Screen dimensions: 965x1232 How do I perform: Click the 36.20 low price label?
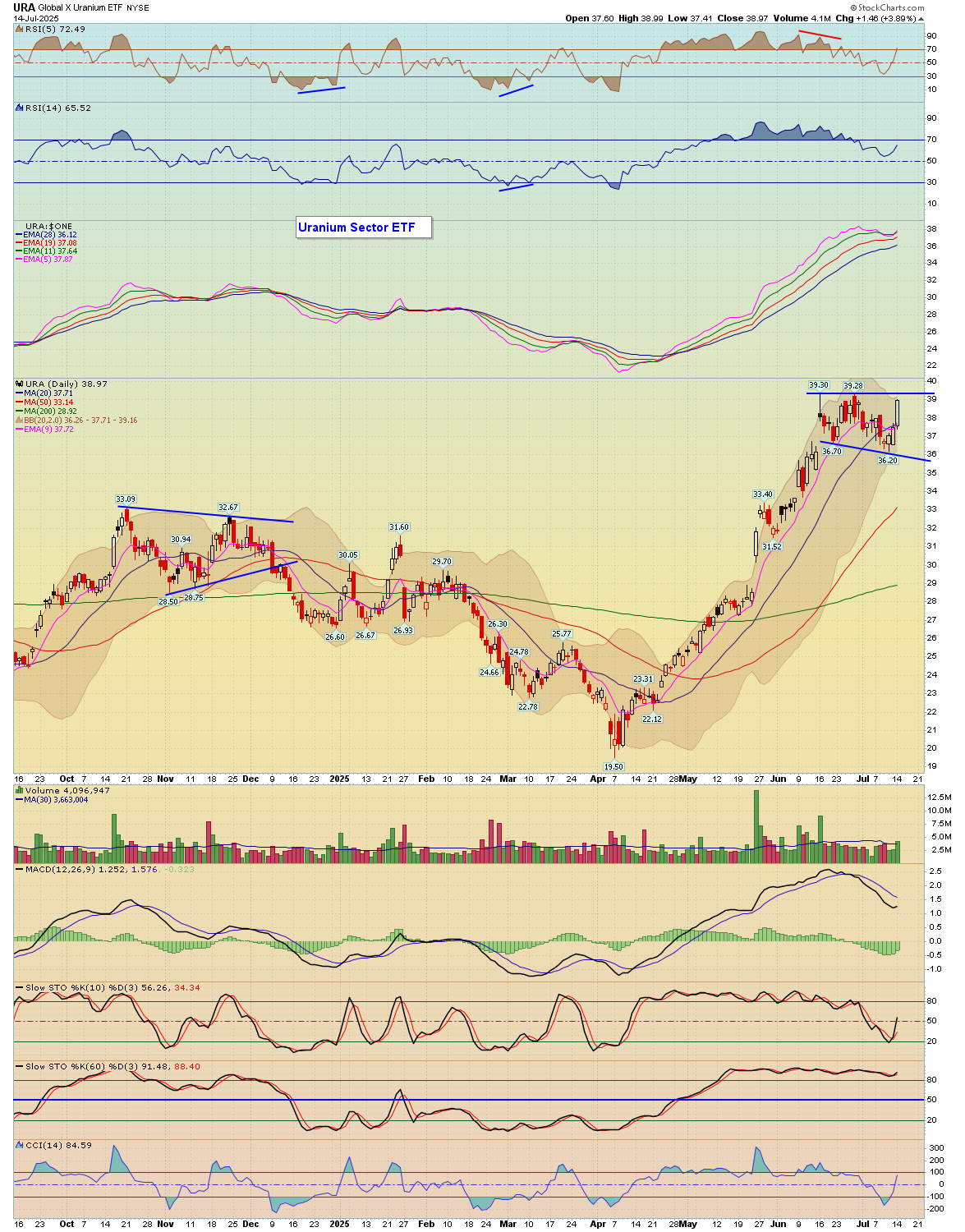pos(888,461)
